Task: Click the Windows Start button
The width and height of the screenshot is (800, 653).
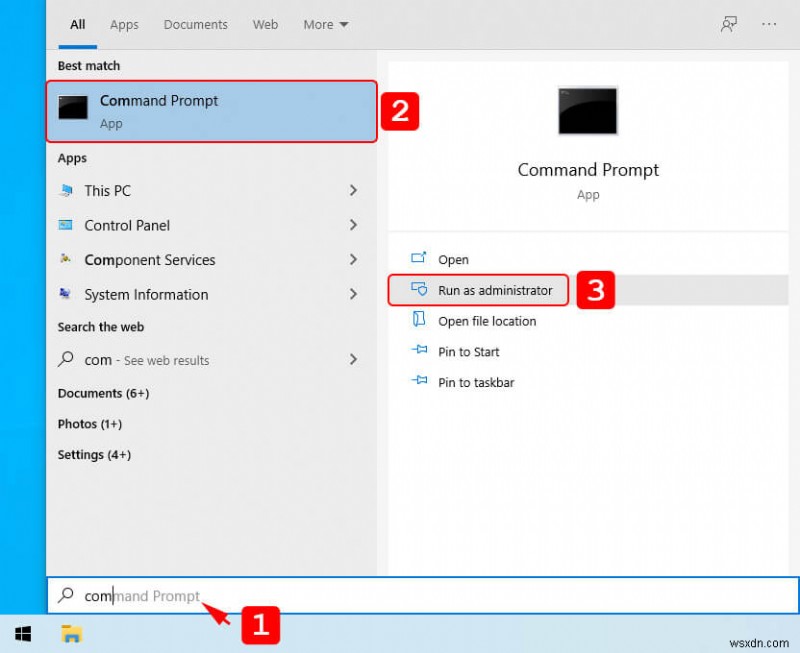Action: coord(22,634)
